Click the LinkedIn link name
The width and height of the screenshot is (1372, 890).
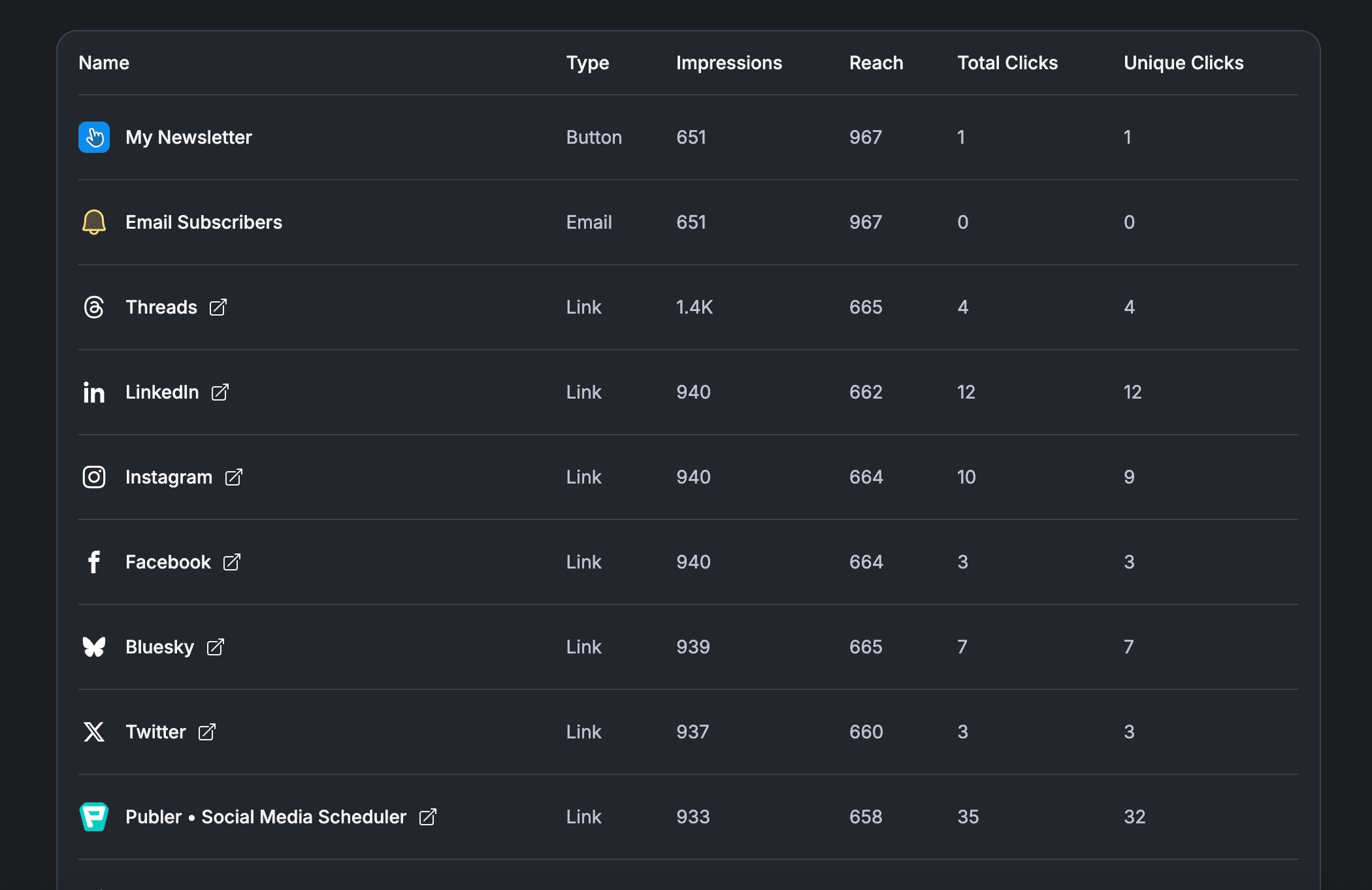pyautogui.click(x=162, y=392)
